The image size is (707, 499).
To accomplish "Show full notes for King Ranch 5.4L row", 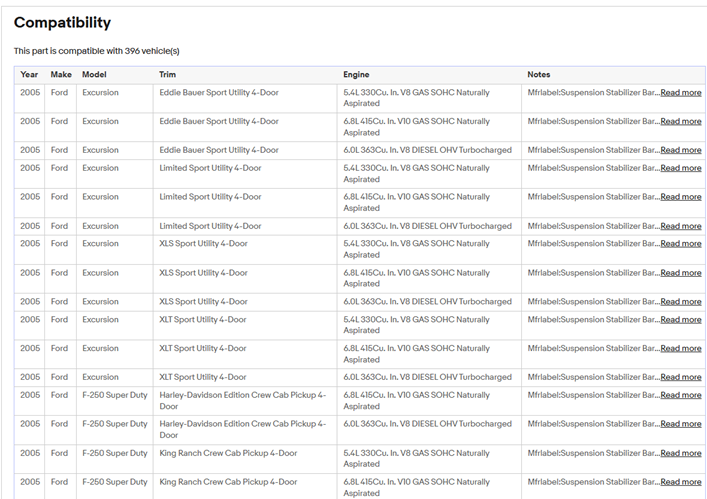I will 680,454.
